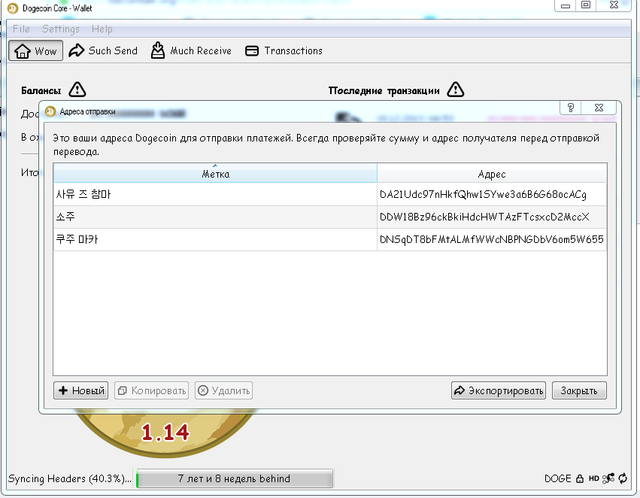The width and height of the screenshot is (640, 498).
Task: Click warning icon beside Последние транзакции
Action: tap(456, 89)
